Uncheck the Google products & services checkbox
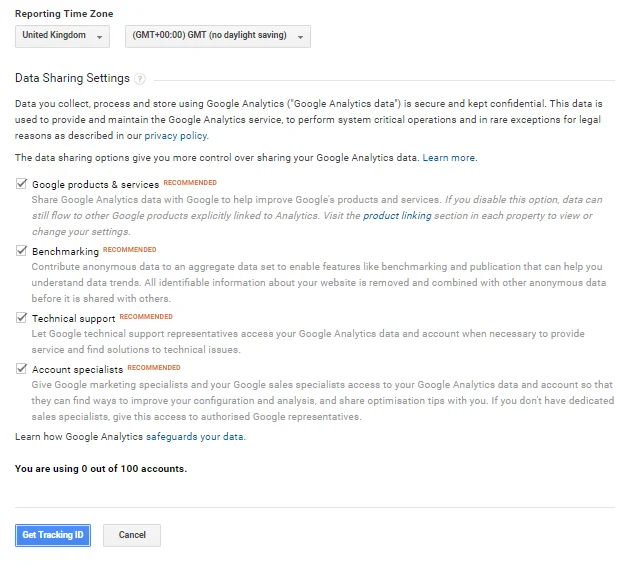Image resolution: width=644 pixels, height=566 pixels. click(x=21, y=184)
